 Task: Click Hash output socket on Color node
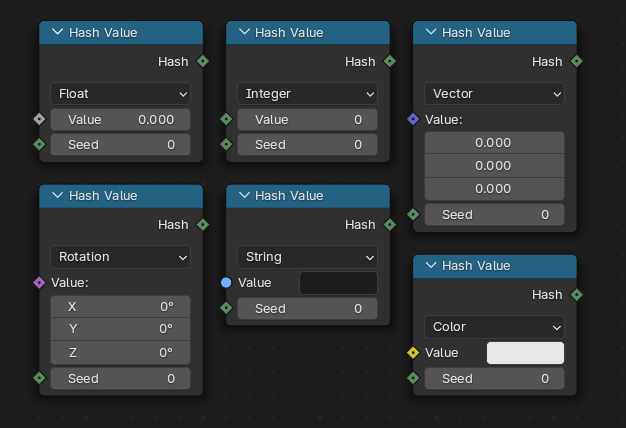[x=576, y=295]
